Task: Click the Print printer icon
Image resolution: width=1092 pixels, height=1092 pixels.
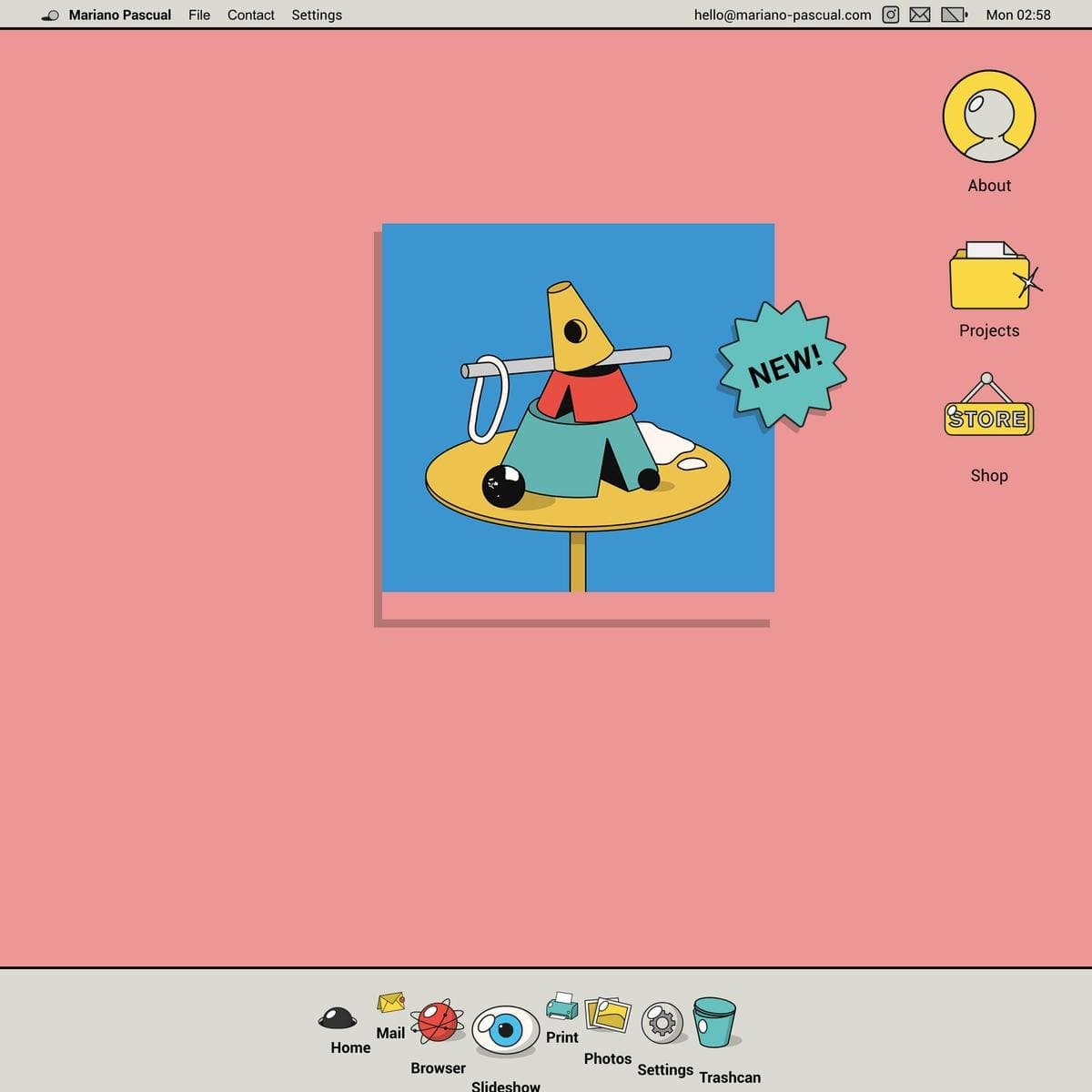Action: pos(562,1006)
